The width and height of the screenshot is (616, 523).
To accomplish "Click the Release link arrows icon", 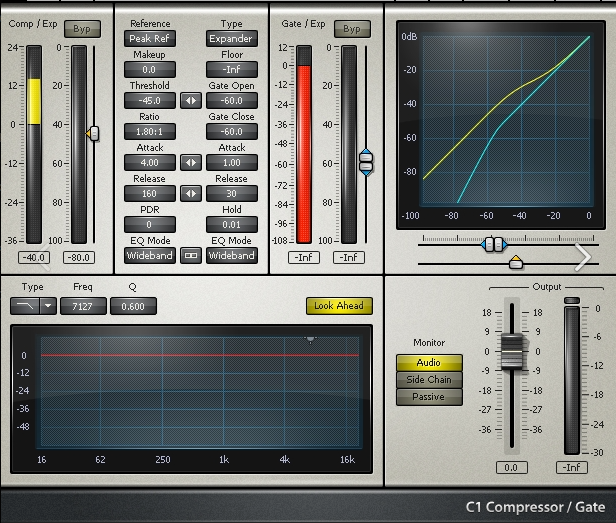I will 191,193.
